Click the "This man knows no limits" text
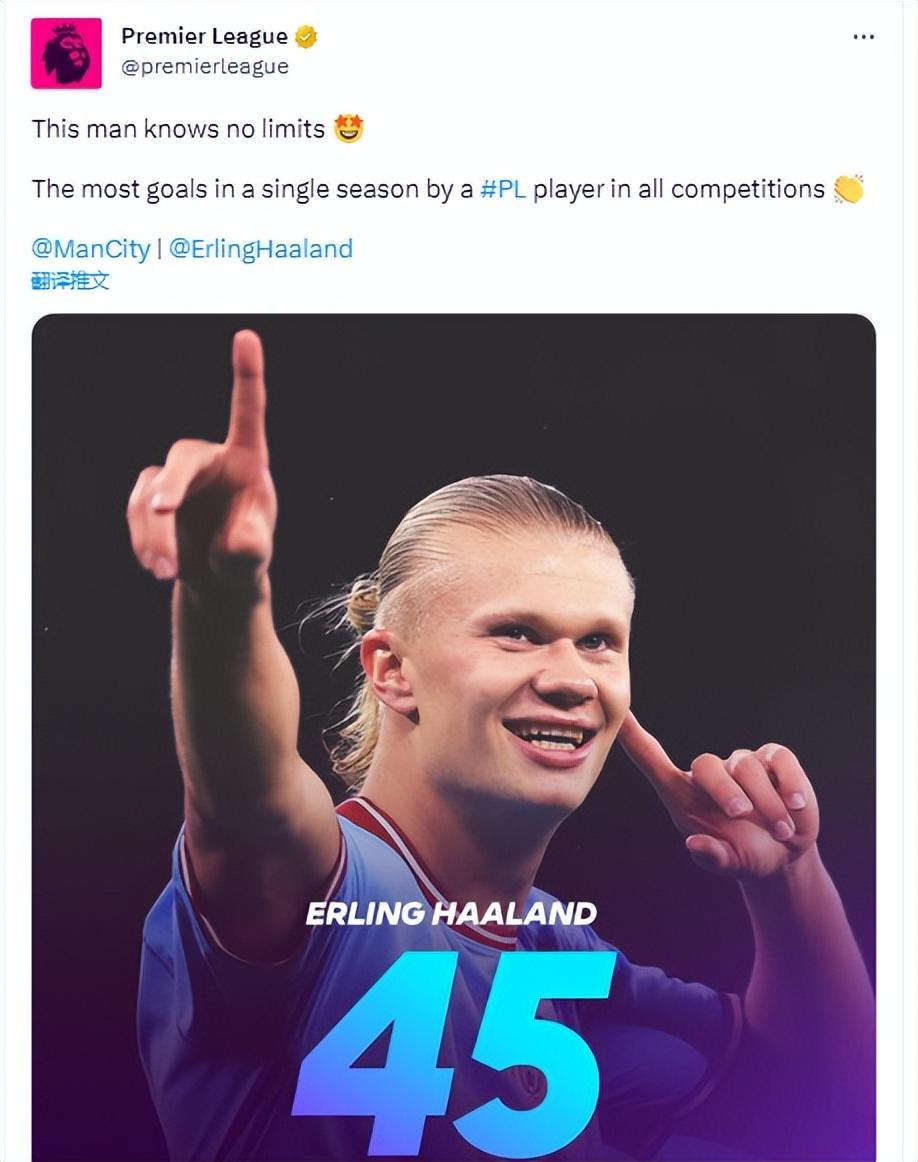 point(178,129)
